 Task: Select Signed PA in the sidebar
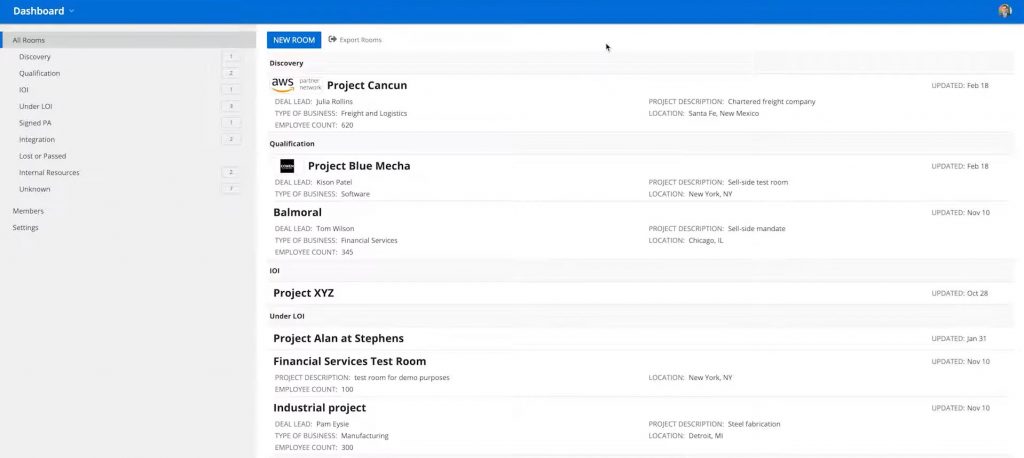click(36, 123)
